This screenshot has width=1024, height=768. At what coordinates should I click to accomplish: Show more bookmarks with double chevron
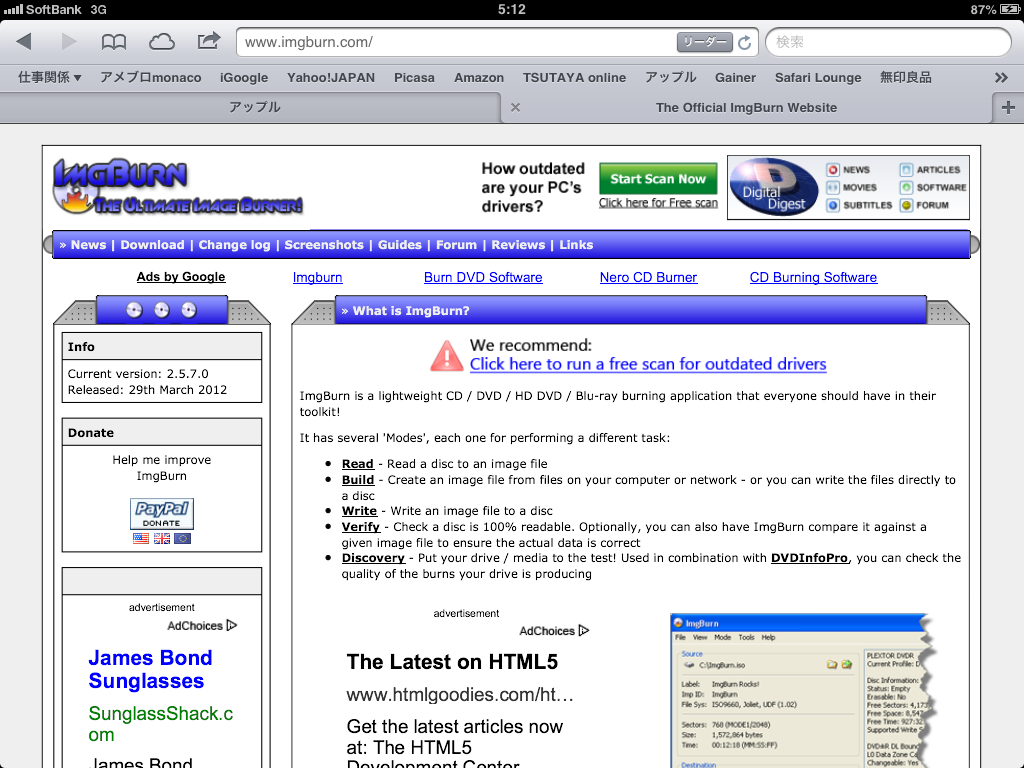[x=1001, y=78]
